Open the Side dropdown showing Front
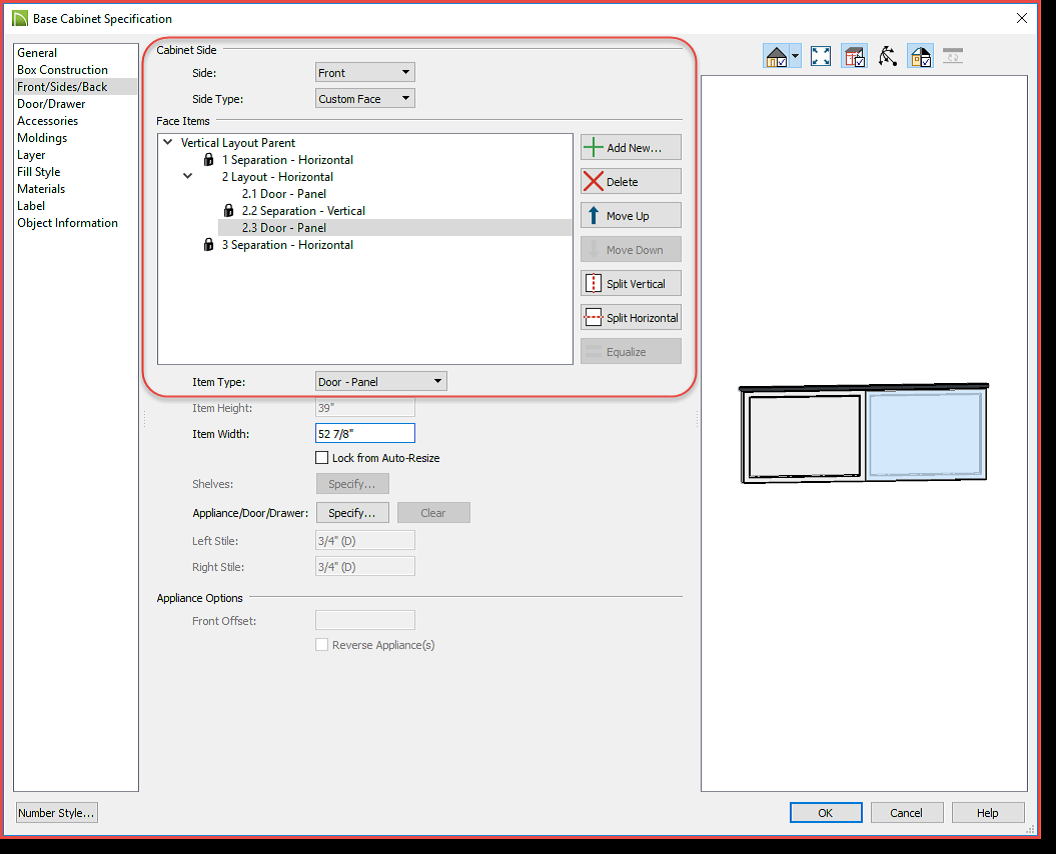1056x854 pixels. tap(364, 73)
